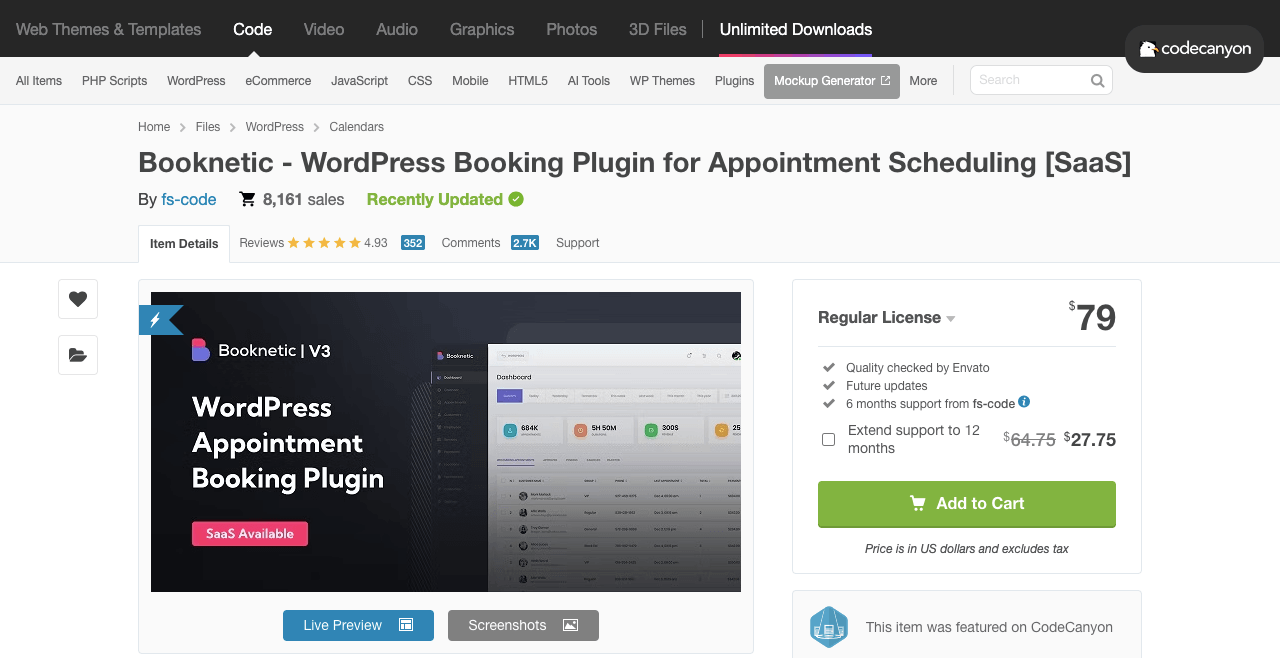
Task: Open Mobile category
Action: pyautogui.click(x=470, y=81)
